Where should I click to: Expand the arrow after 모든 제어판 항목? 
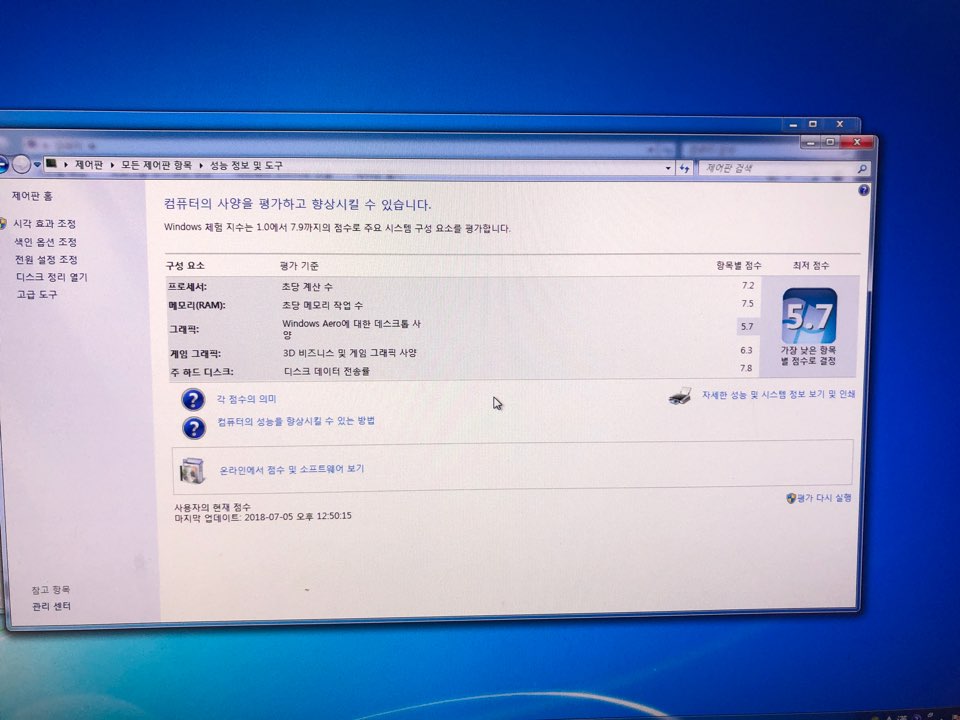click(201, 166)
